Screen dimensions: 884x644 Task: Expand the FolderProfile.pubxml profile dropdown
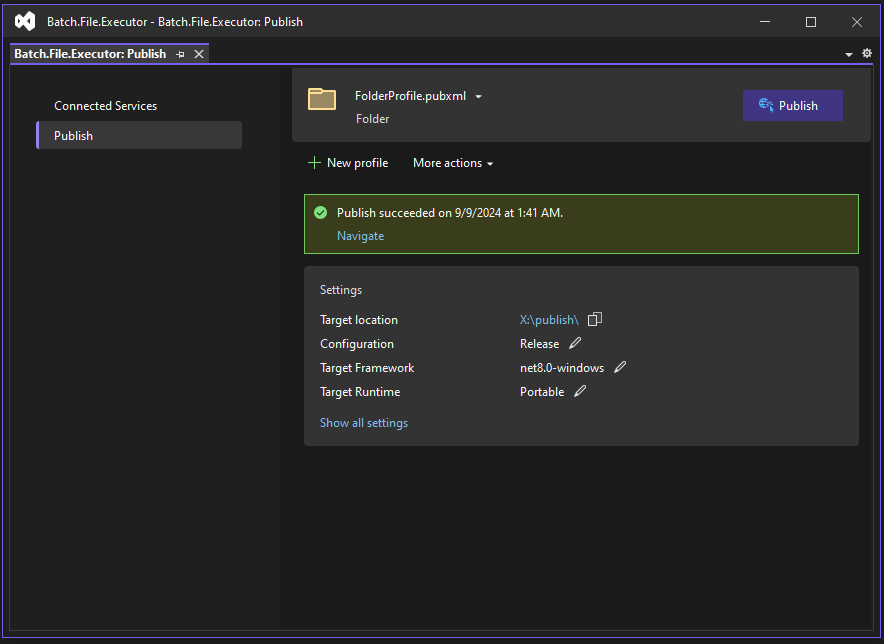[x=478, y=97]
